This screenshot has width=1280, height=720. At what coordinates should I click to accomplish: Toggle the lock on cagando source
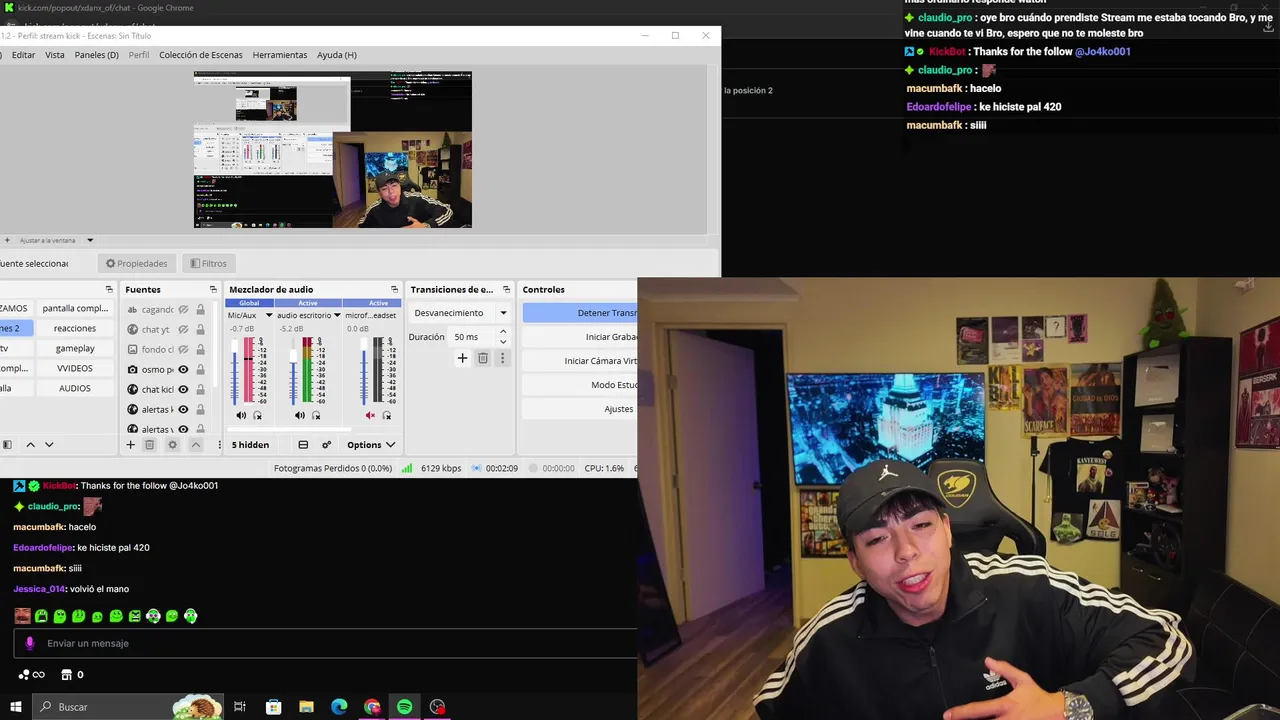200,310
